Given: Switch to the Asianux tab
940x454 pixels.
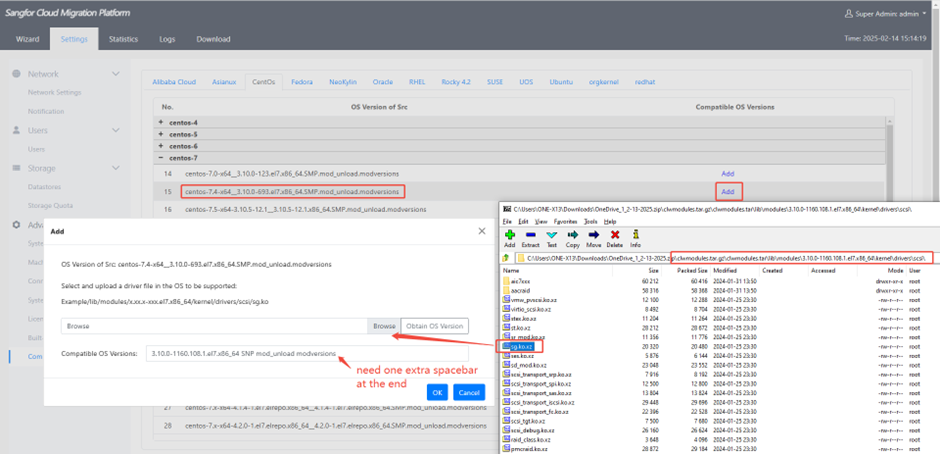Looking at the screenshot, I should point(224,82).
